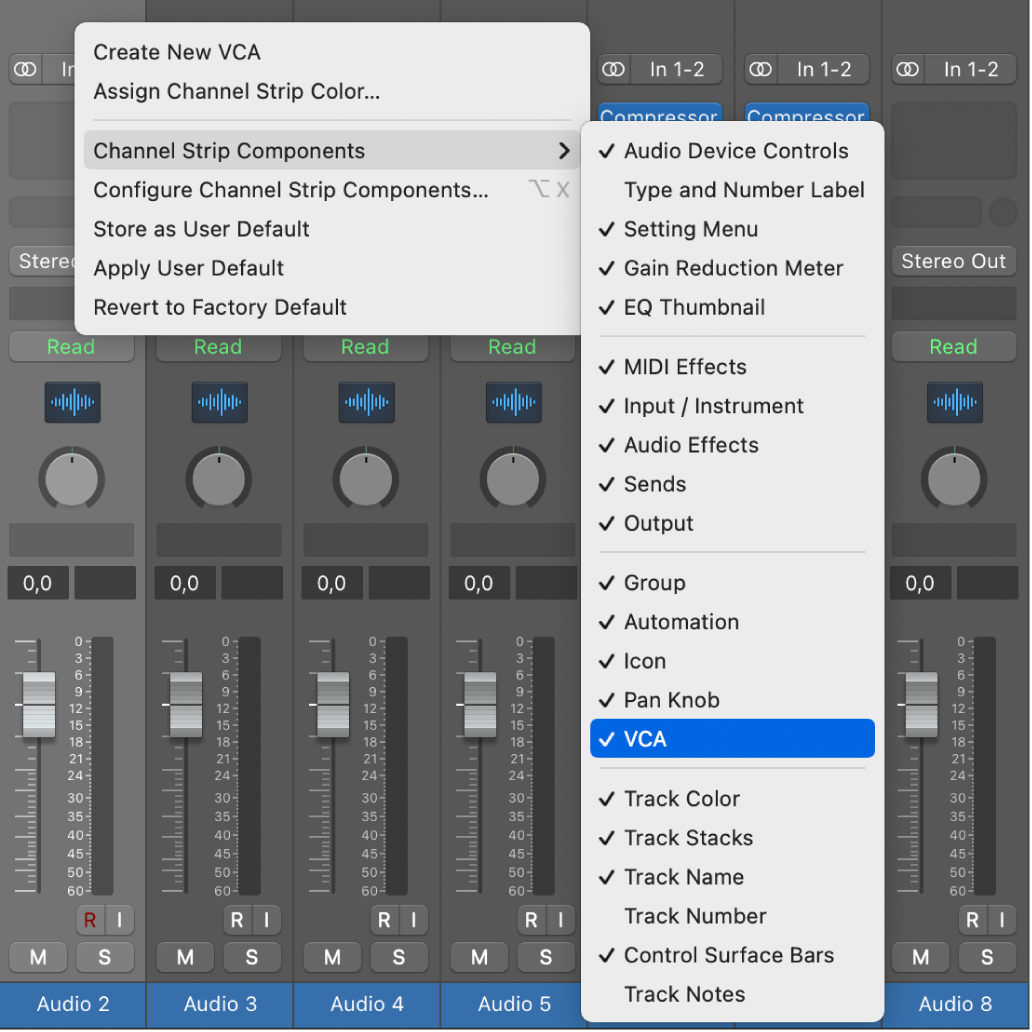This screenshot has height=1032, width=1032.
Task: Uncheck the VCA component
Action: tap(732, 739)
